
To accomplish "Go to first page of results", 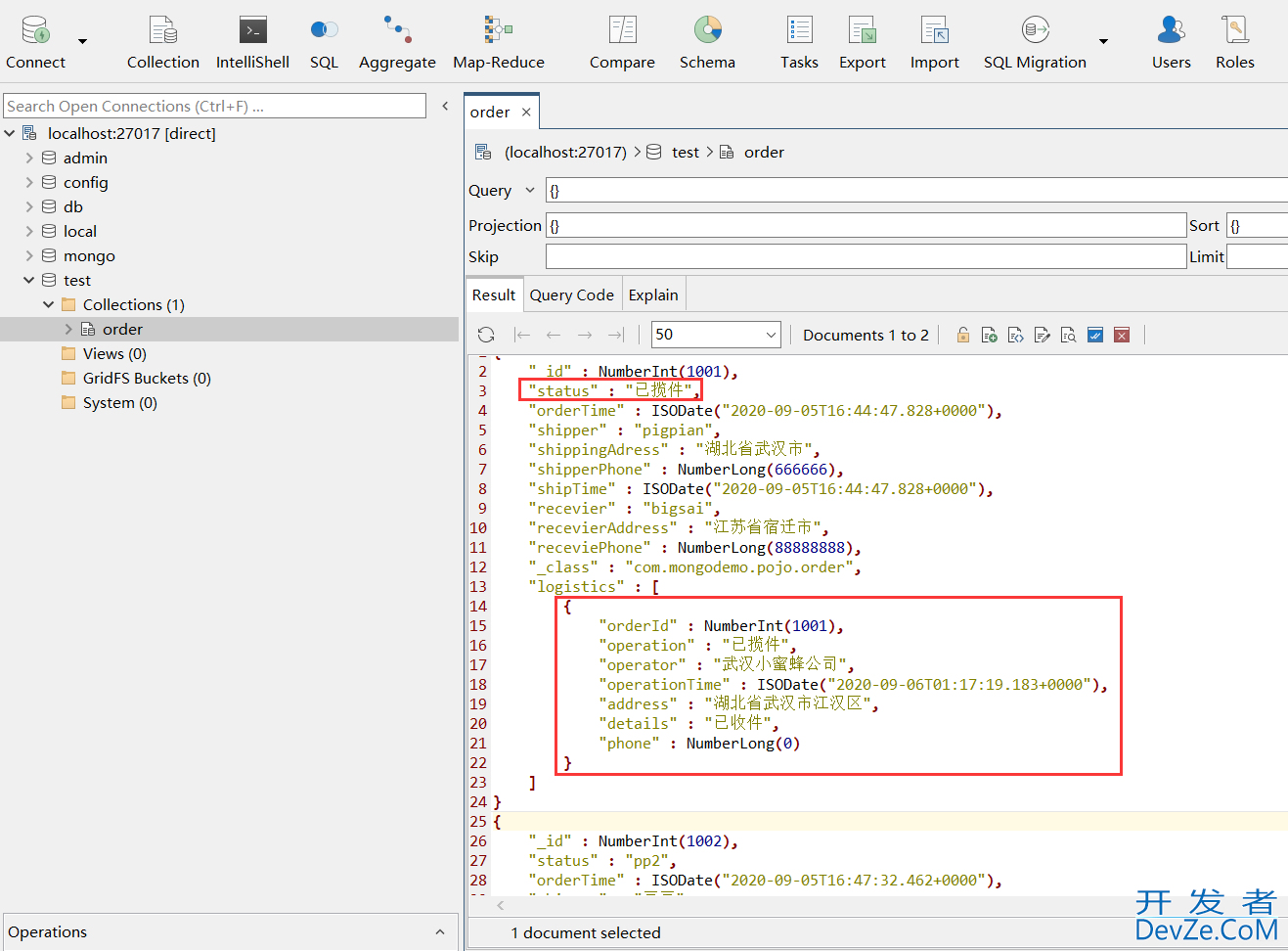I will pos(522,335).
